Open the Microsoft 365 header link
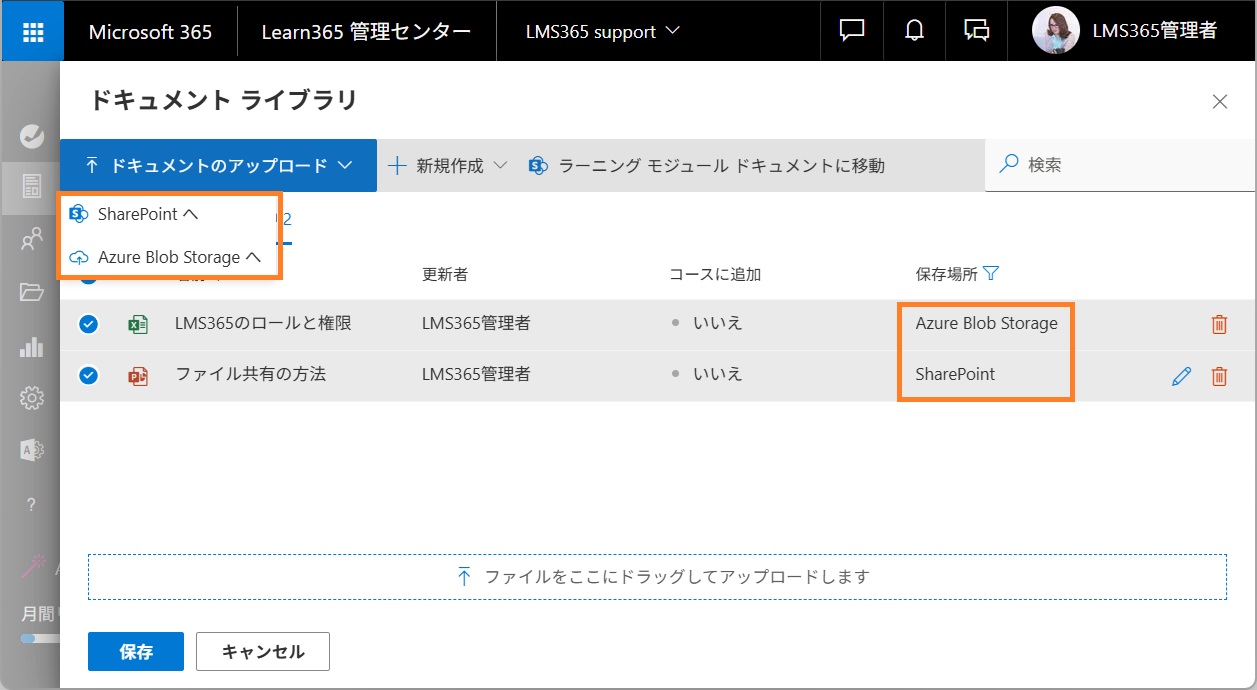1257x690 pixels. click(150, 31)
